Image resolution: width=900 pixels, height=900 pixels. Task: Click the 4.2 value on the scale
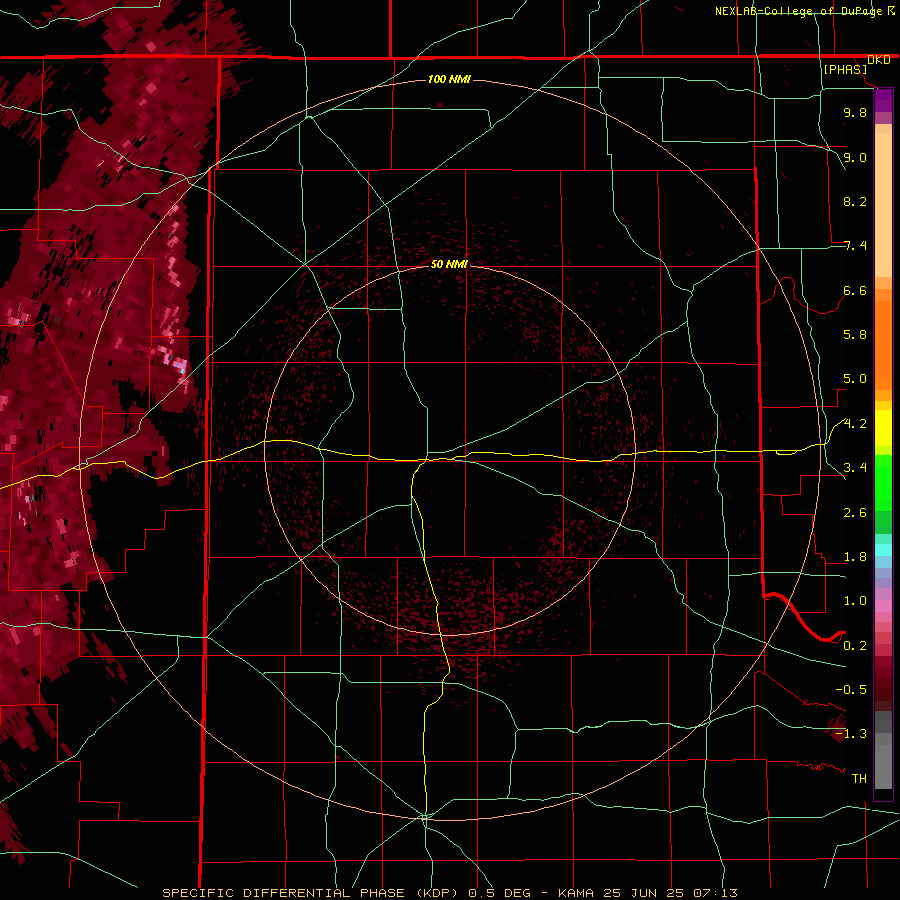pyautogui.click(x=855, y=424)
